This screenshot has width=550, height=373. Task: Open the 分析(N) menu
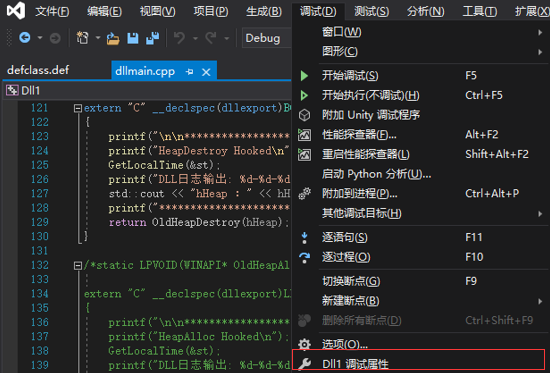click(x=425, y=11)
